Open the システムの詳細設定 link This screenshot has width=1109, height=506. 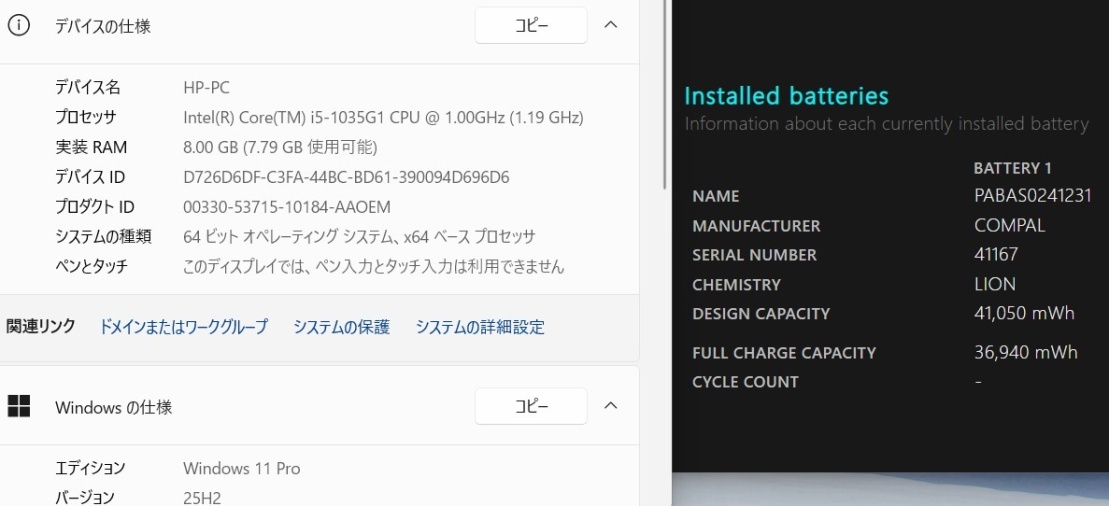click(480, 327)
